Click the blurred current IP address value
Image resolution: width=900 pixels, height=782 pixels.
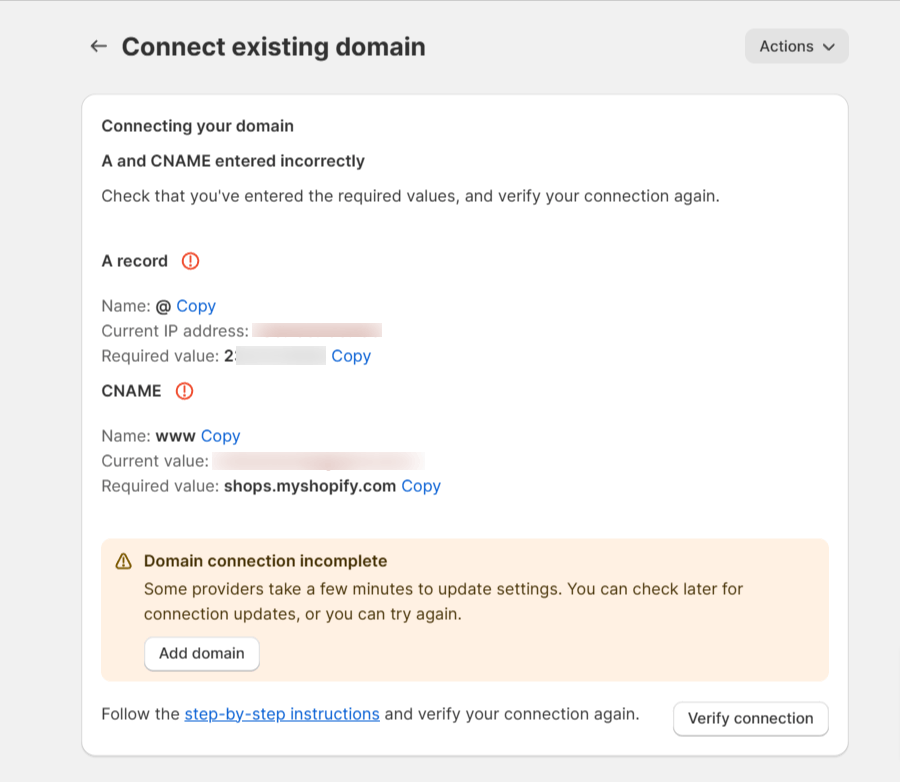point(317,331)
